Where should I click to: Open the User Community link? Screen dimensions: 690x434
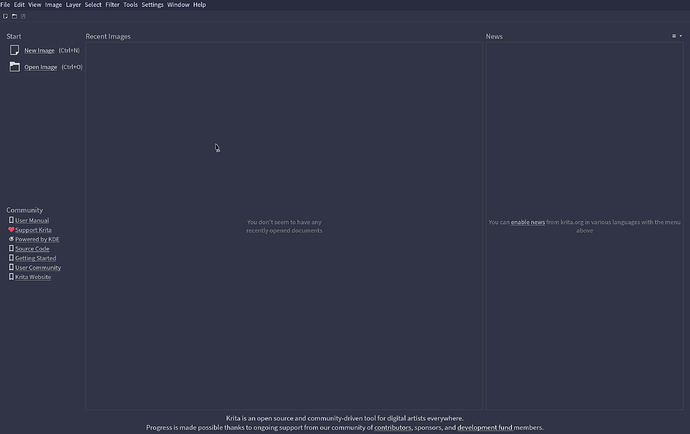pos(38,268)
